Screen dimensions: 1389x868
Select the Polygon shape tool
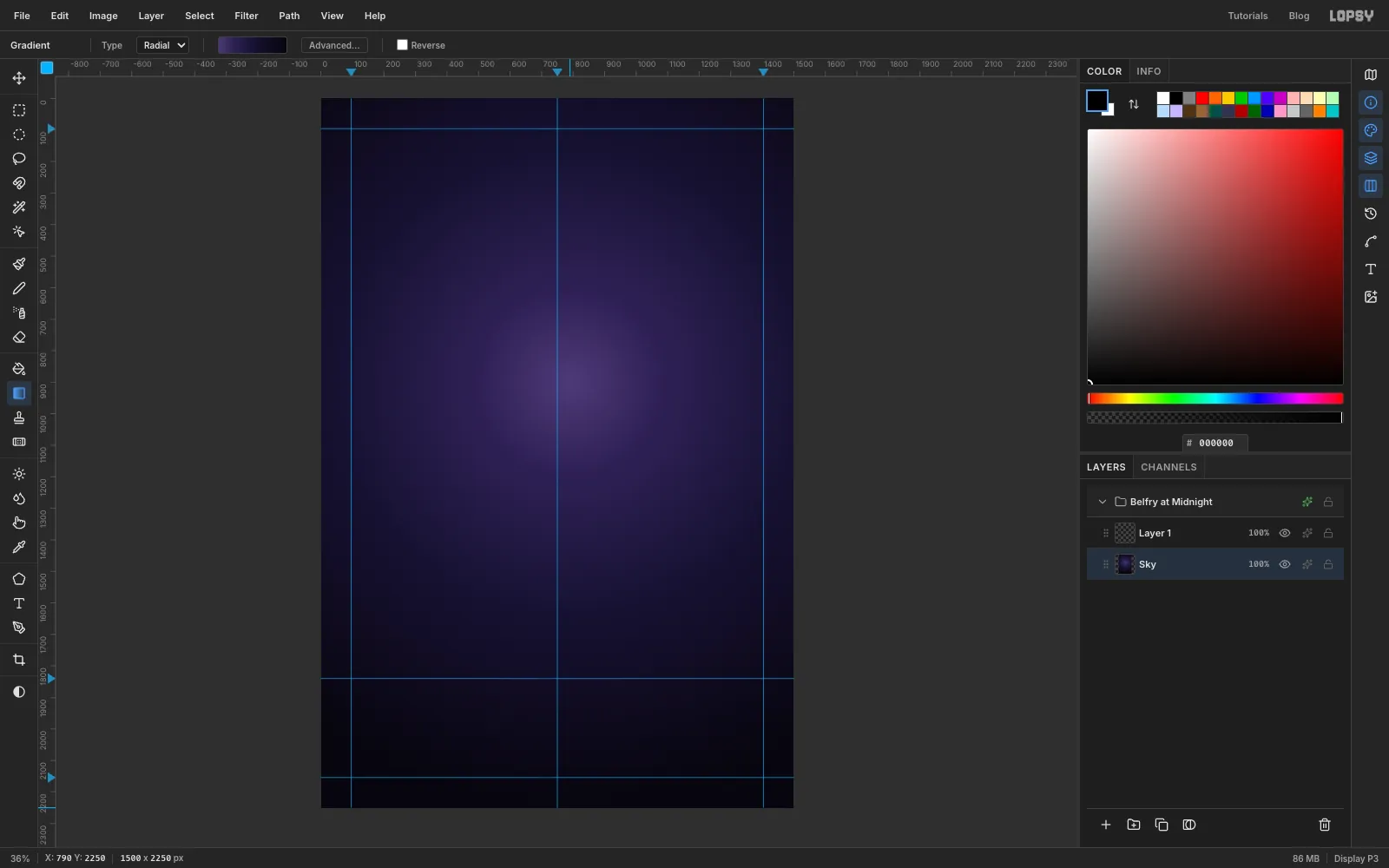[18, 579]
